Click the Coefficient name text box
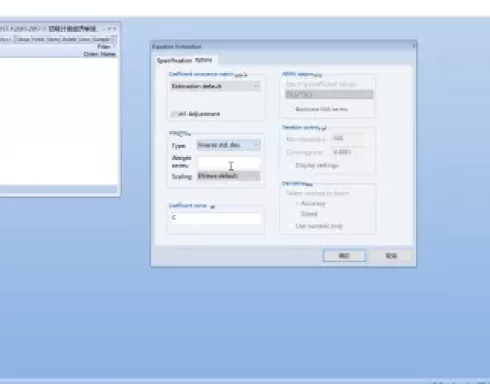 point(216,218)
